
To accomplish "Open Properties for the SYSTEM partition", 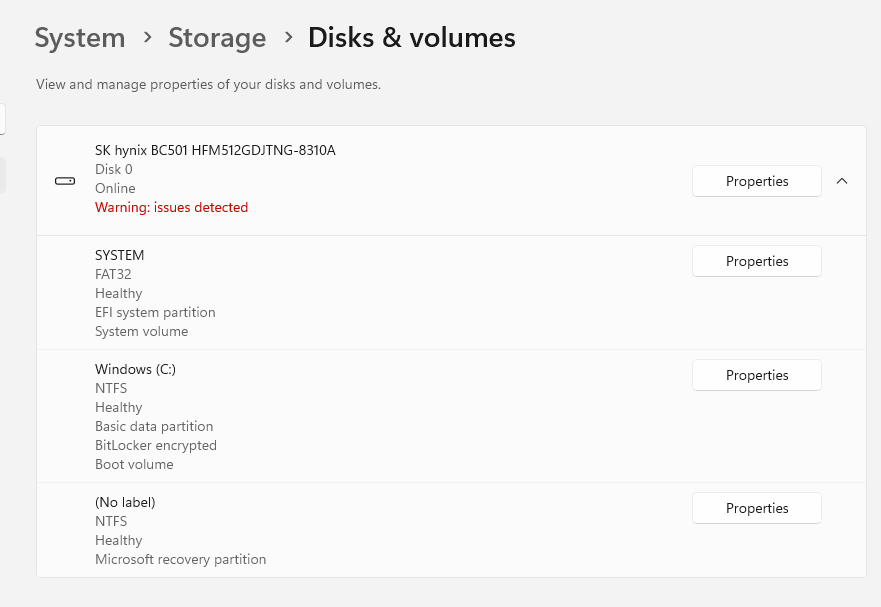I will point(756,261).
